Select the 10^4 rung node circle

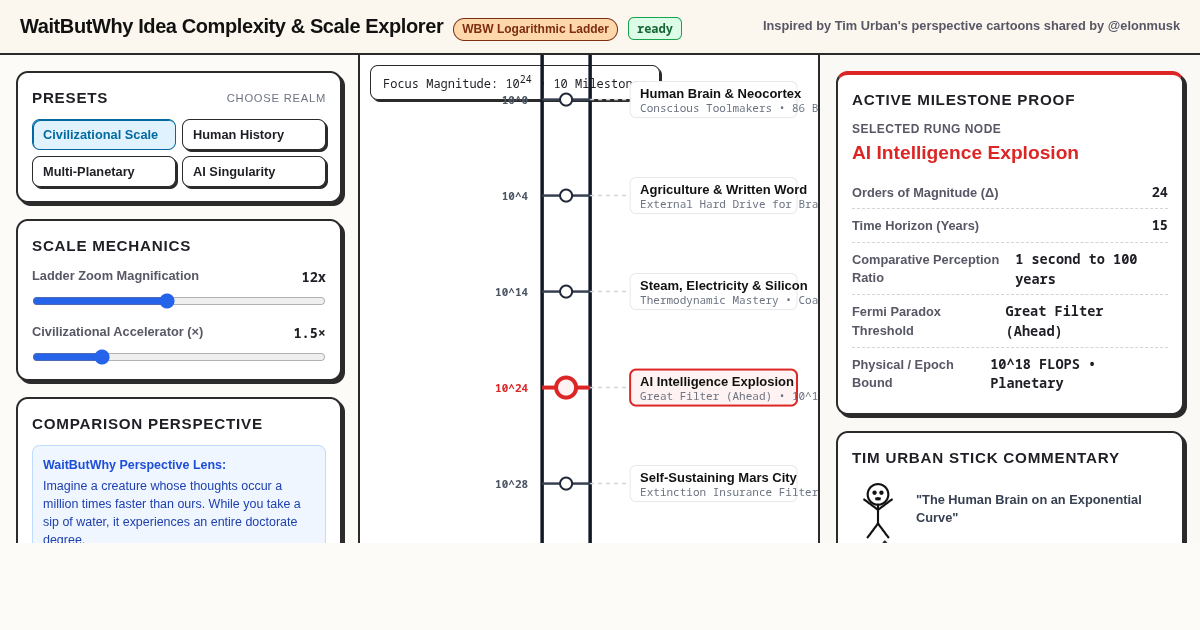566,196
